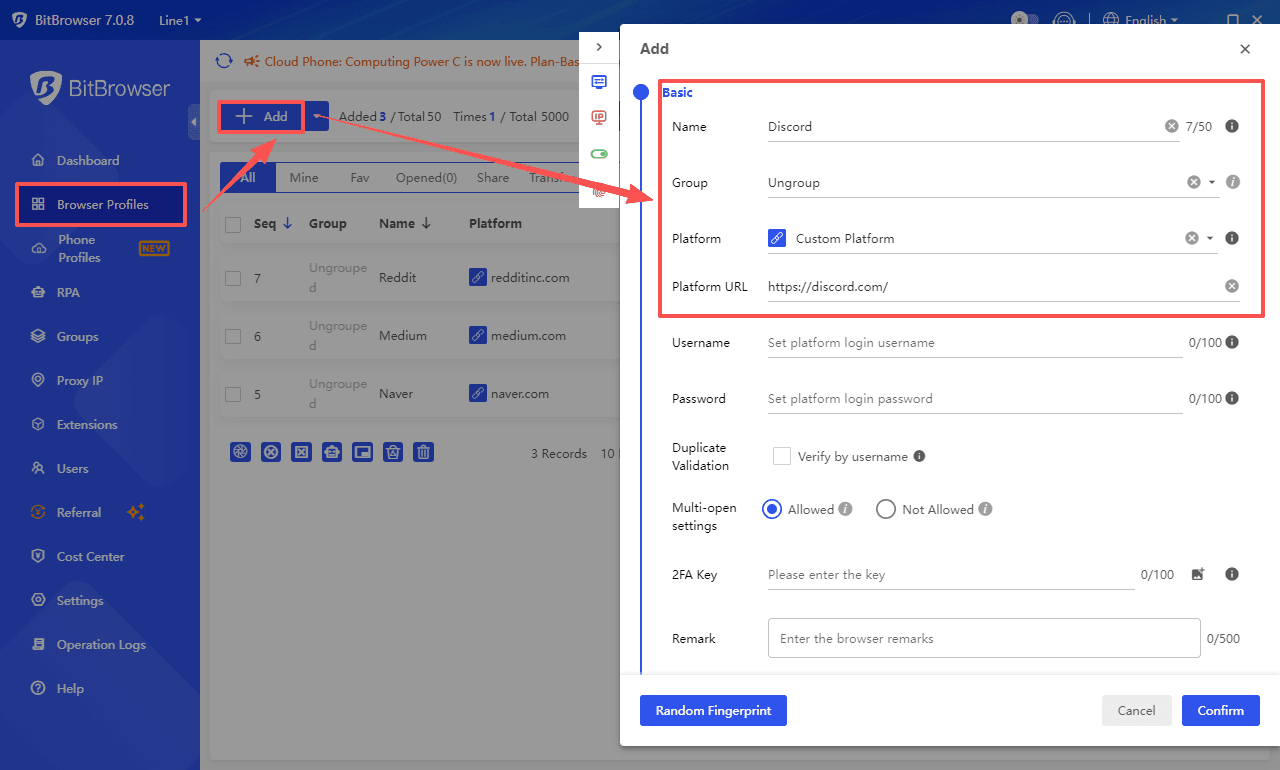
Task: Click the Random Fingerprint button
Action: 713,710
